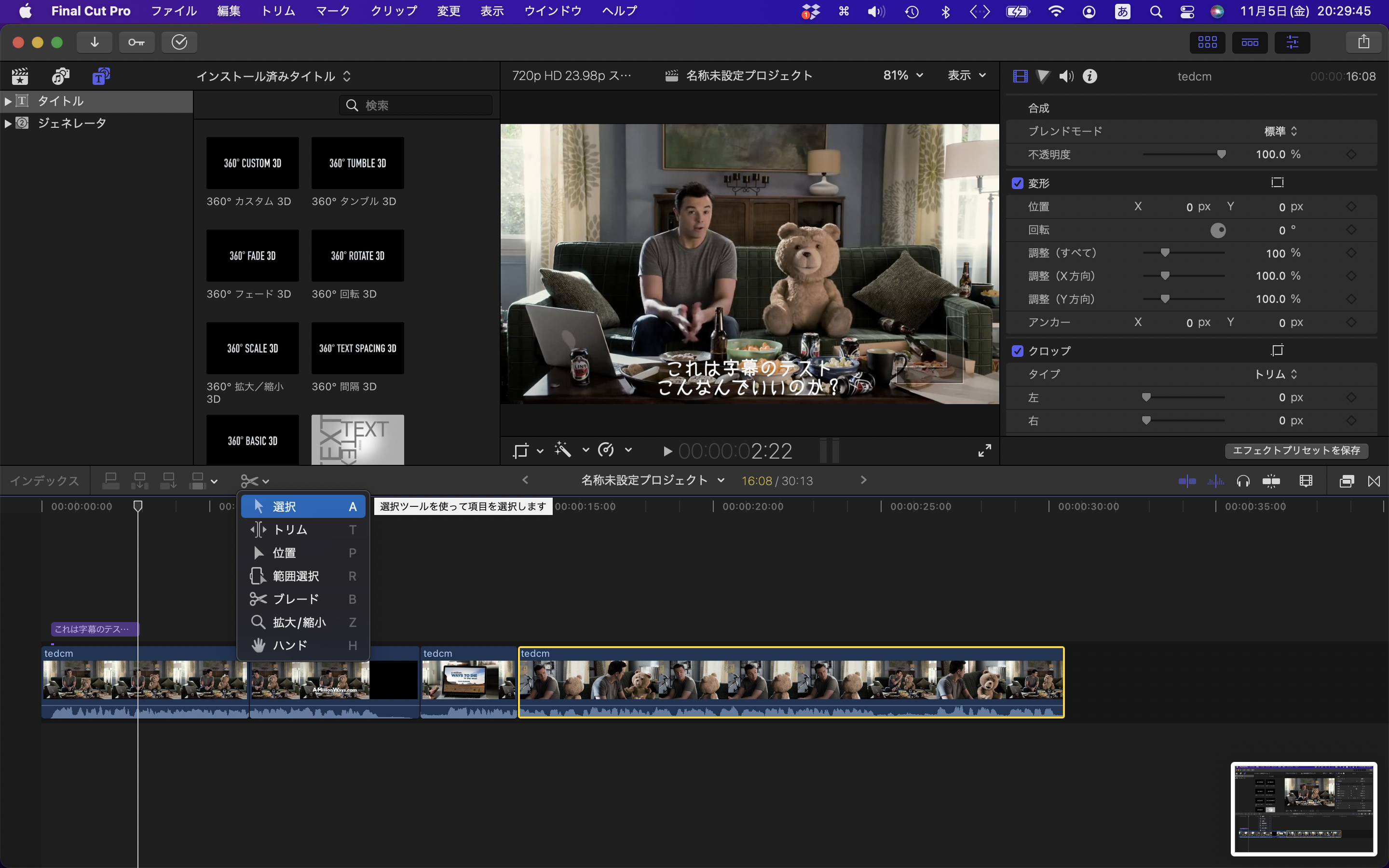Click the 不透明度 opacity slider
Viewport: 1389px width, 868px height.
(1184, 154)
